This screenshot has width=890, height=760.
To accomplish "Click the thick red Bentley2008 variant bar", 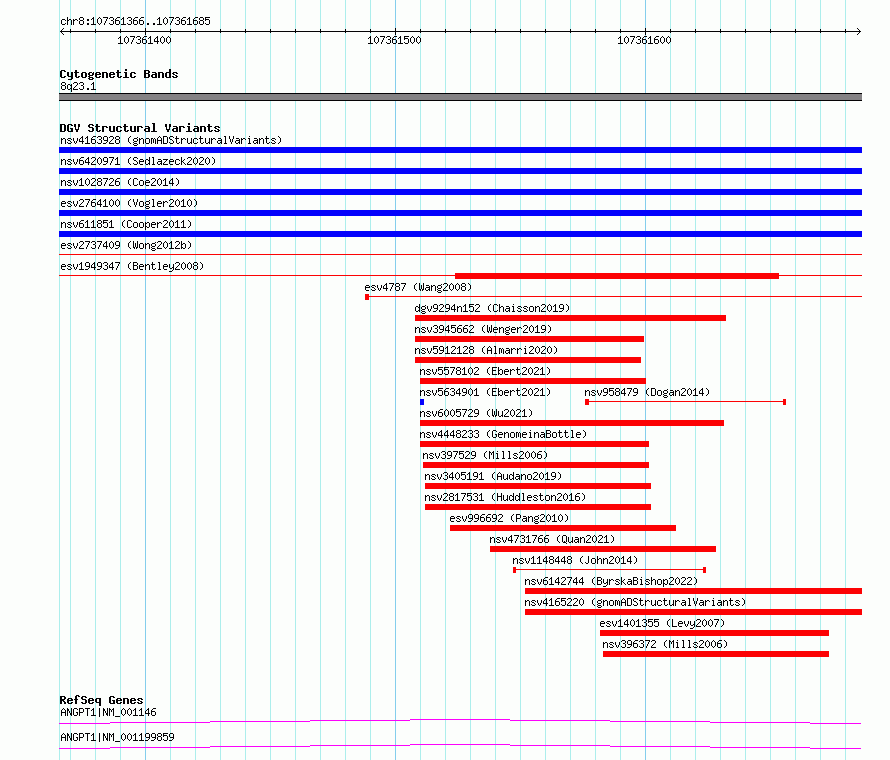I will click(617, 276).
